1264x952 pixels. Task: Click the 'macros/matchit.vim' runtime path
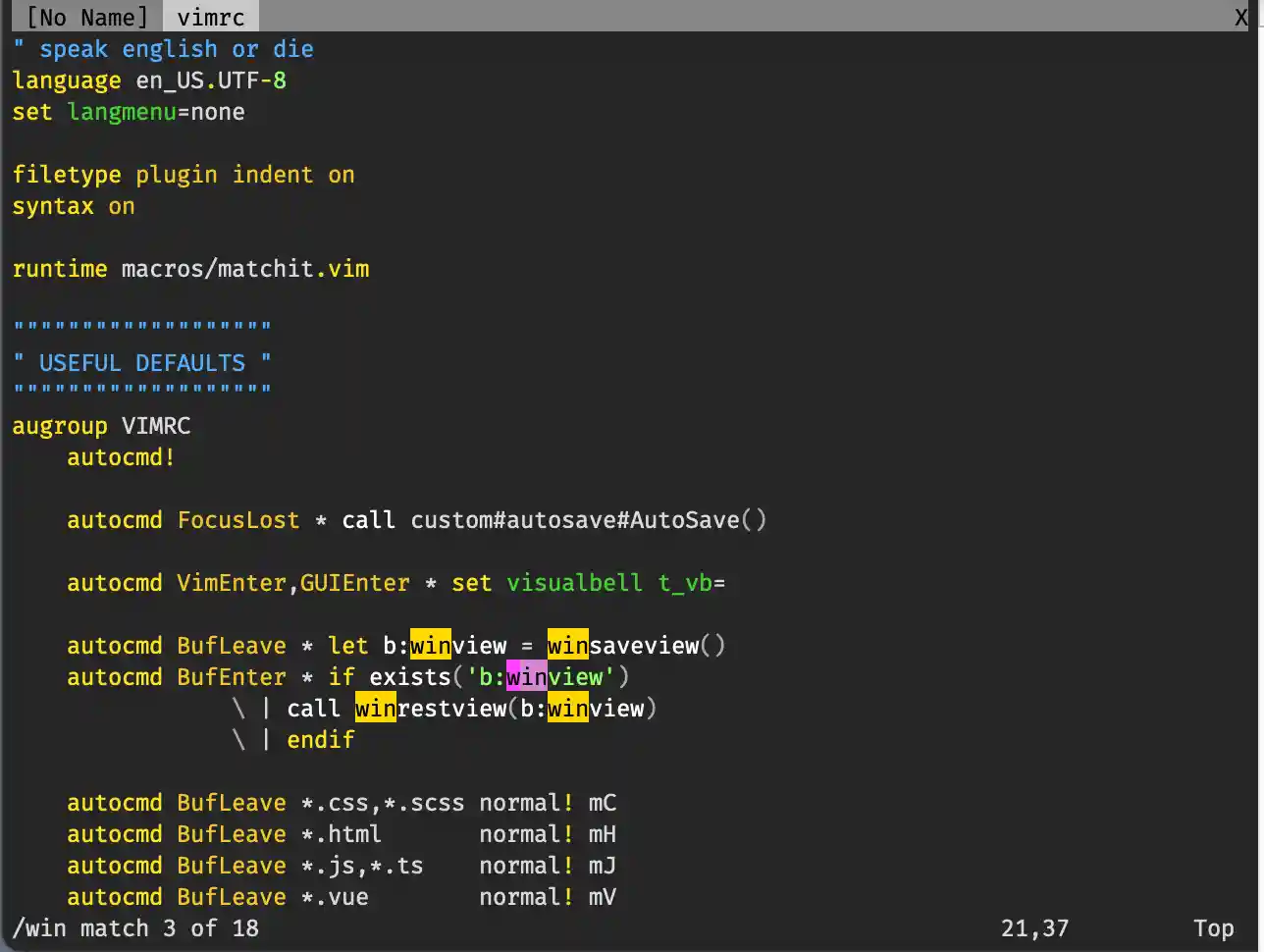[x=244, y=269]
